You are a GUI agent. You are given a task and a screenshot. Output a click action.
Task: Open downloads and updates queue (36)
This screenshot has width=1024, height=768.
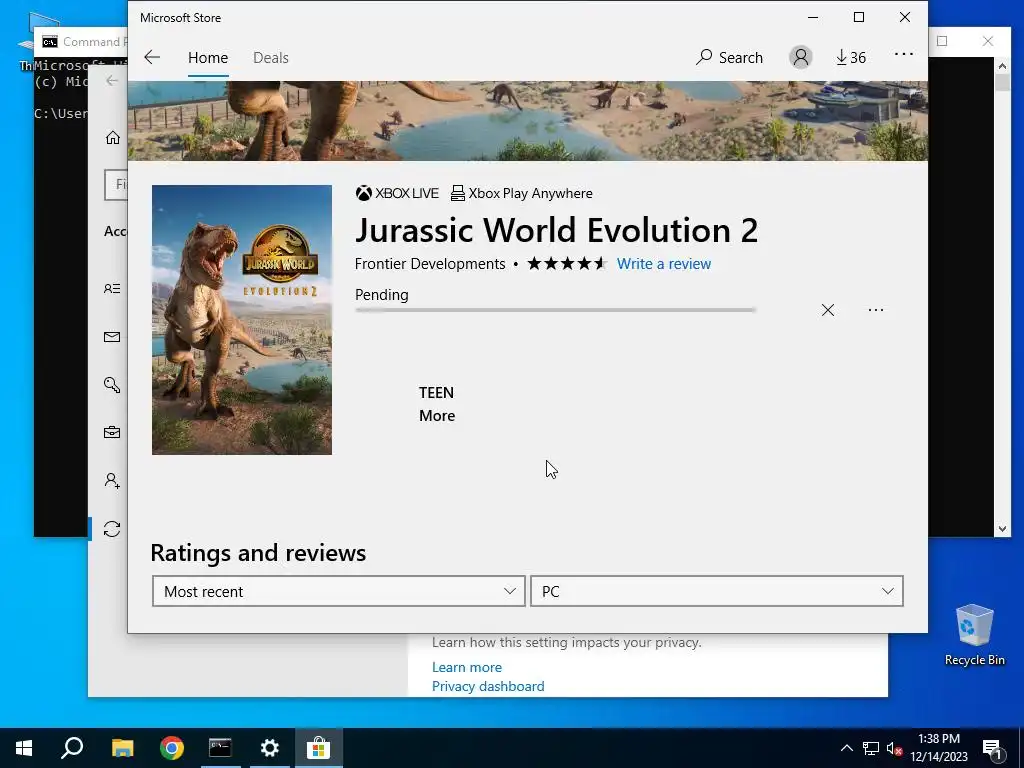(x=851, y=57)
